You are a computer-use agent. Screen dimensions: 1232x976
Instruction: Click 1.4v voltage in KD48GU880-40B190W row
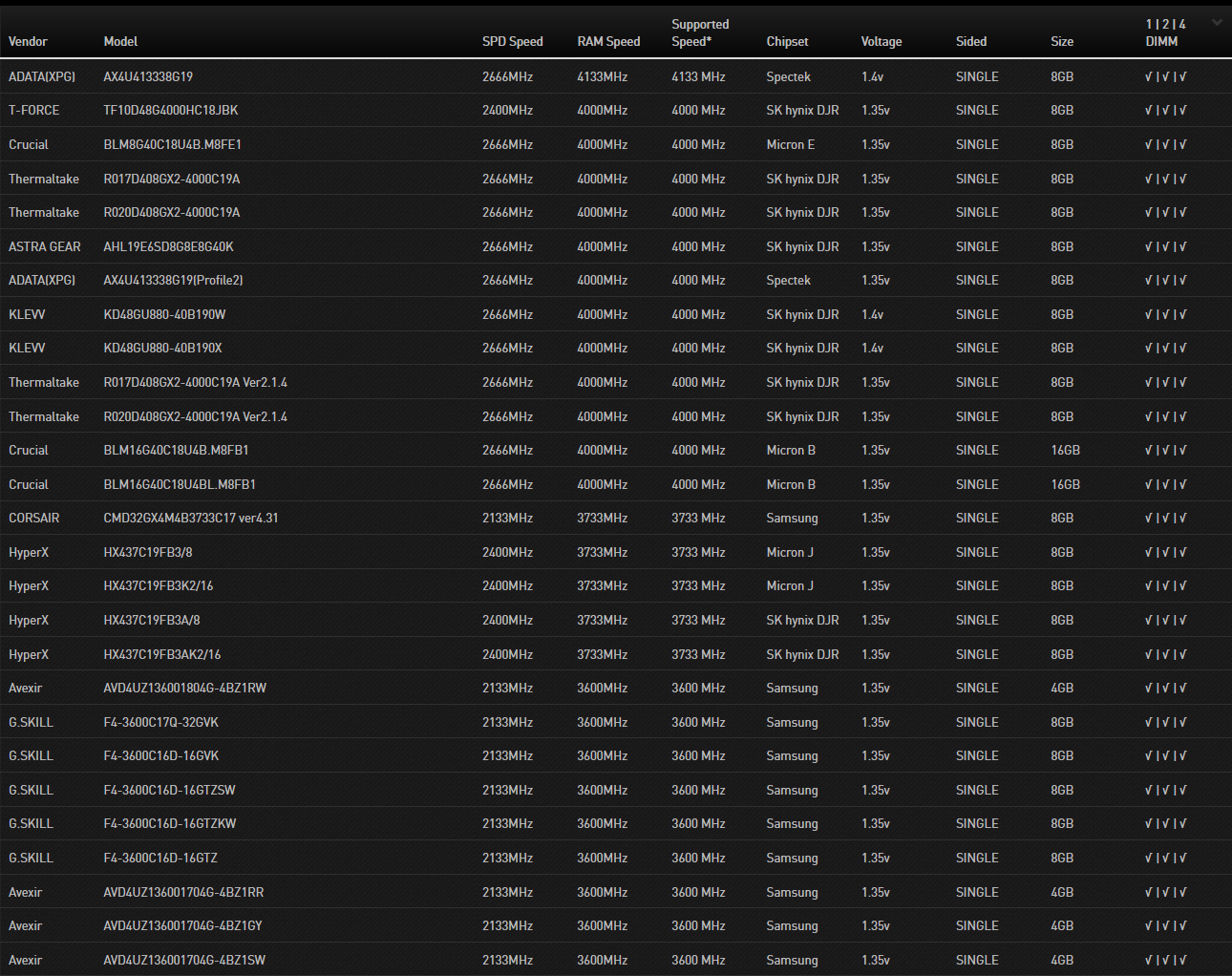tap(872, 314)
